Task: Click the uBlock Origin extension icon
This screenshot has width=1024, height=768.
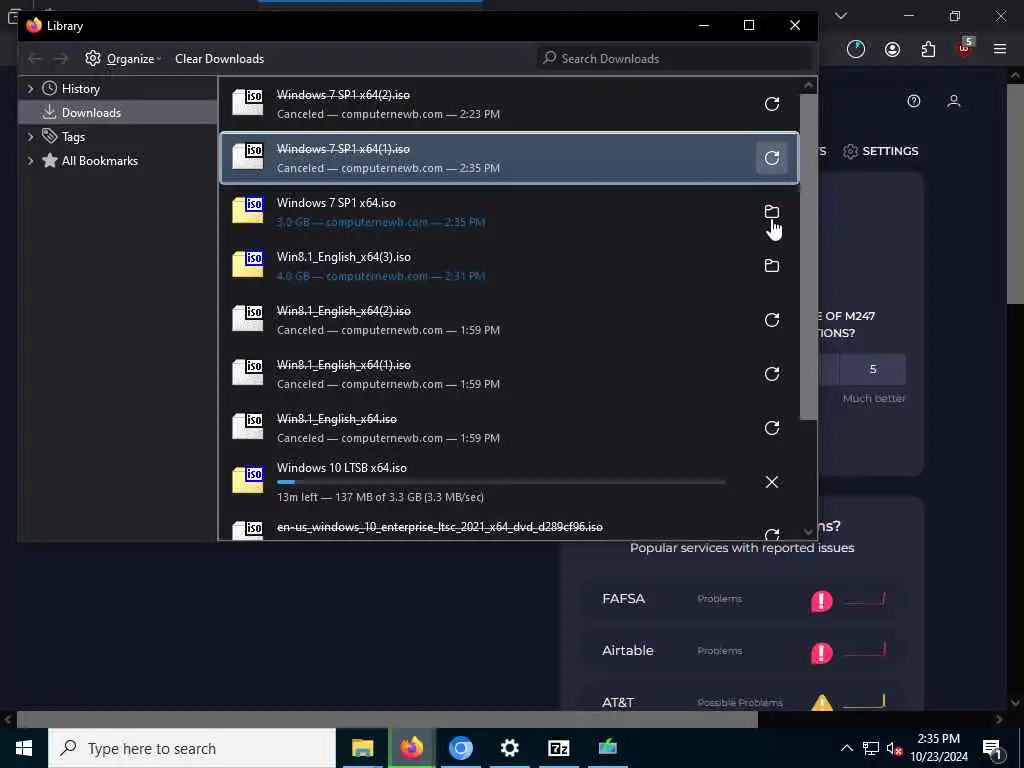Action: click(965, 48)
